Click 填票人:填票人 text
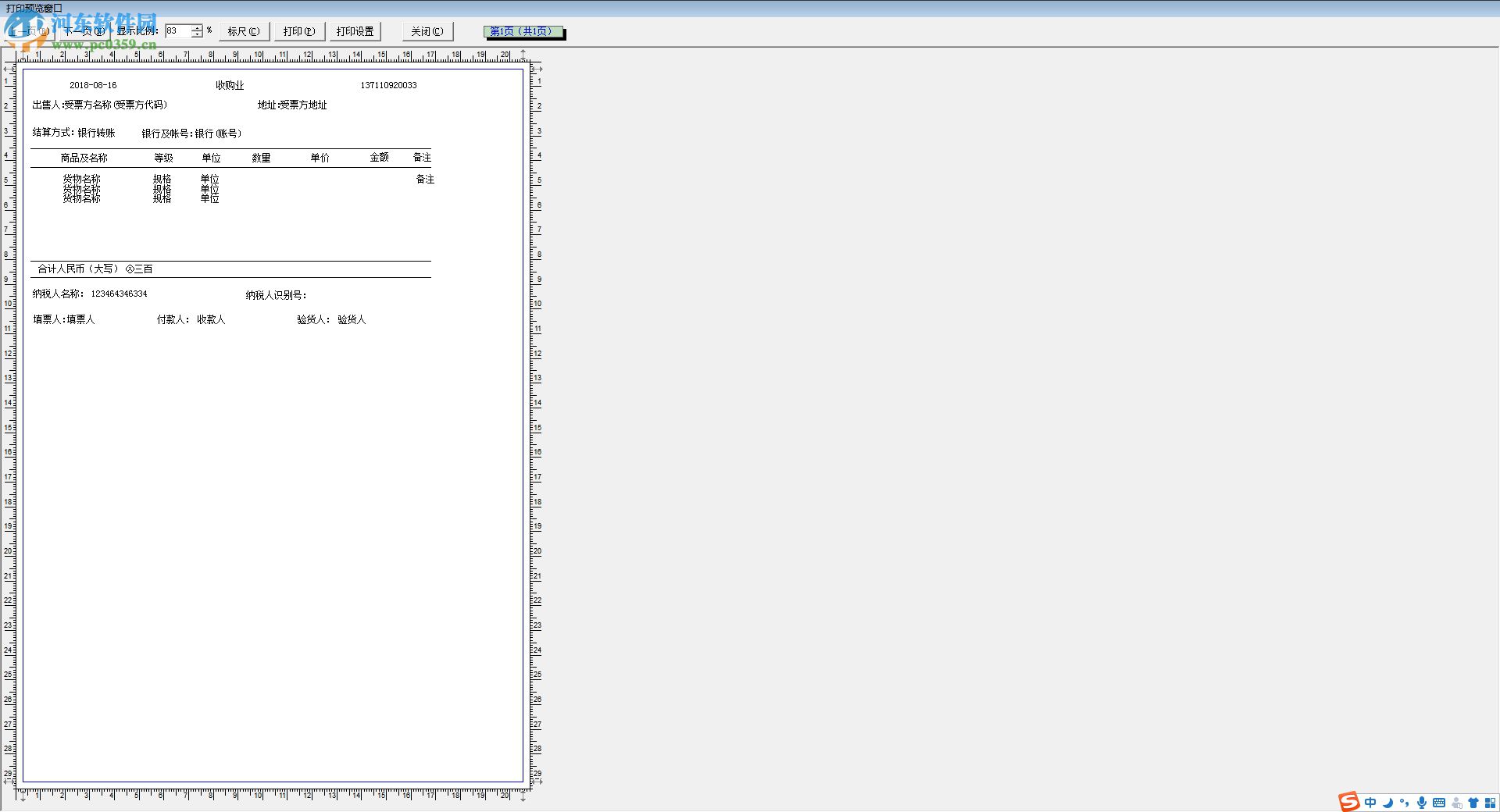Screen dimensions: 1500x812 point(63,319)
